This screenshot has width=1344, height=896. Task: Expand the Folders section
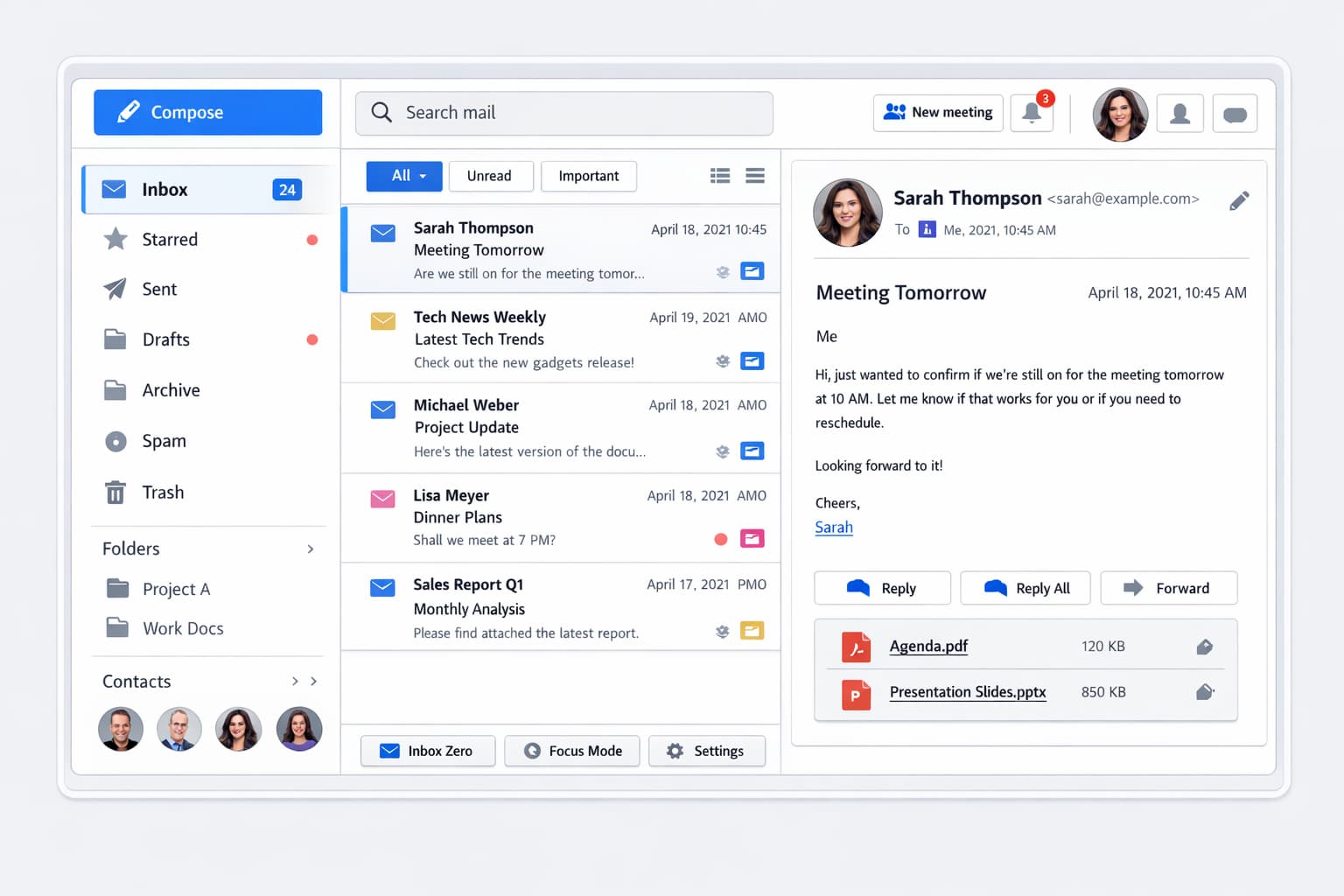click(310, 549)
